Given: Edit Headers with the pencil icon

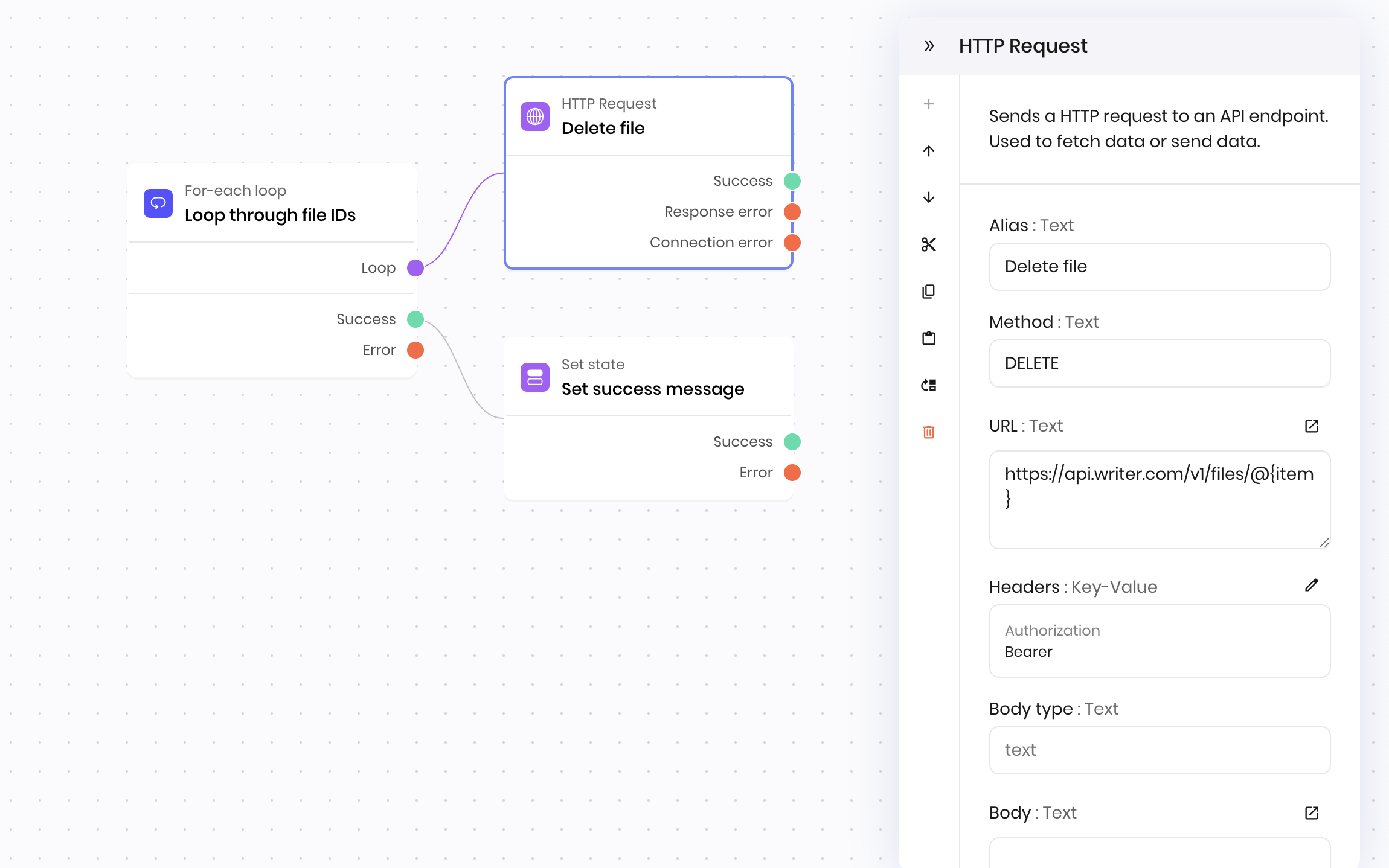Looking at the screenshot, I should (1311, 585).
